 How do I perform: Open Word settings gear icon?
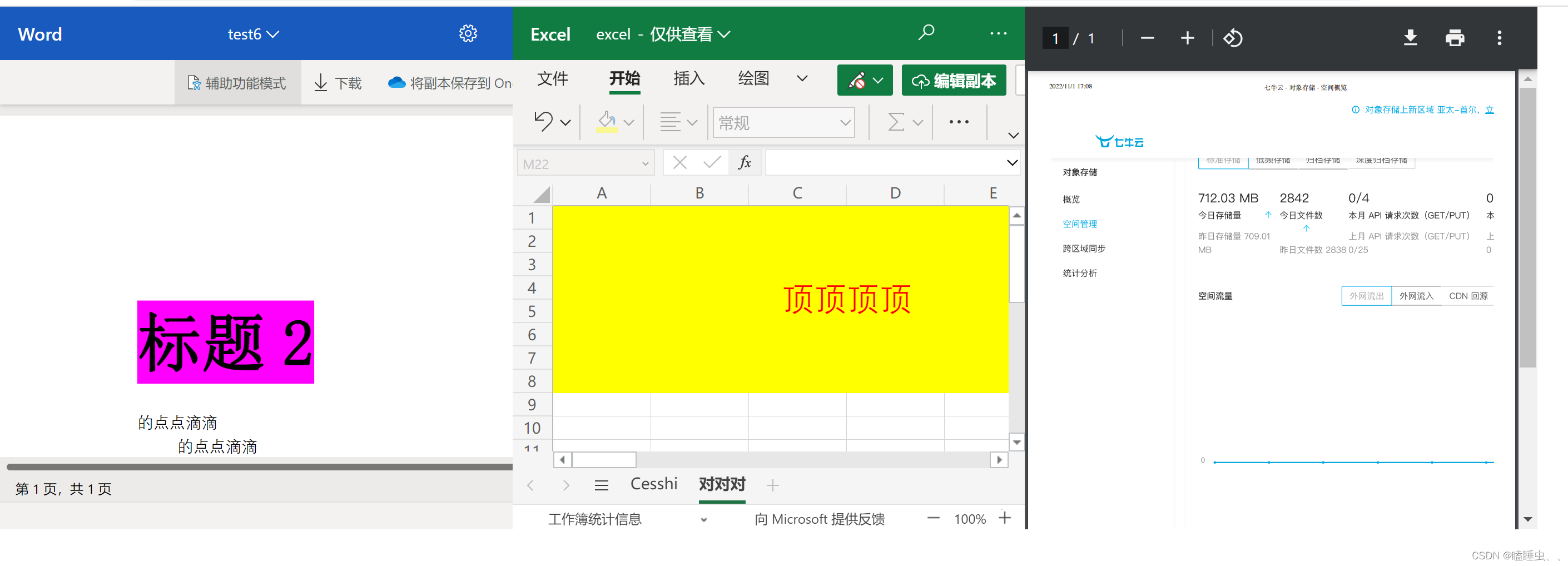coord(468,33)
